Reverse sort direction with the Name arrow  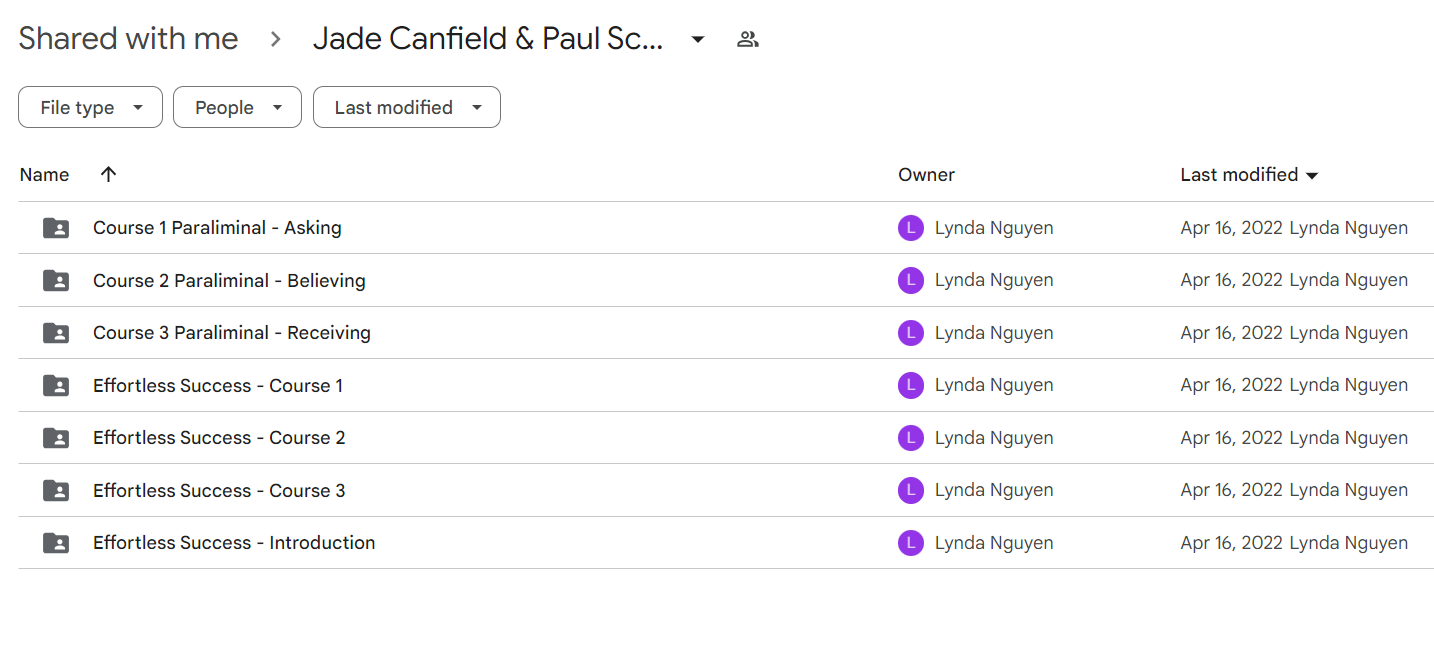point(109,174)
